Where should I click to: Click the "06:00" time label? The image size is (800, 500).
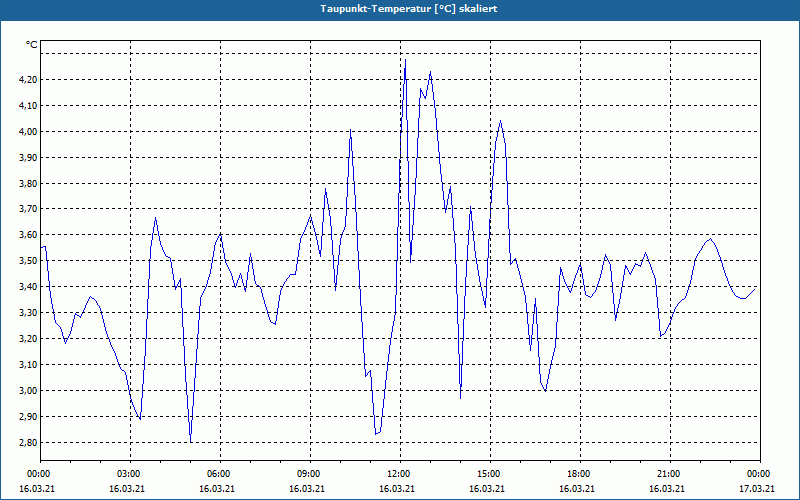point(220,474)
